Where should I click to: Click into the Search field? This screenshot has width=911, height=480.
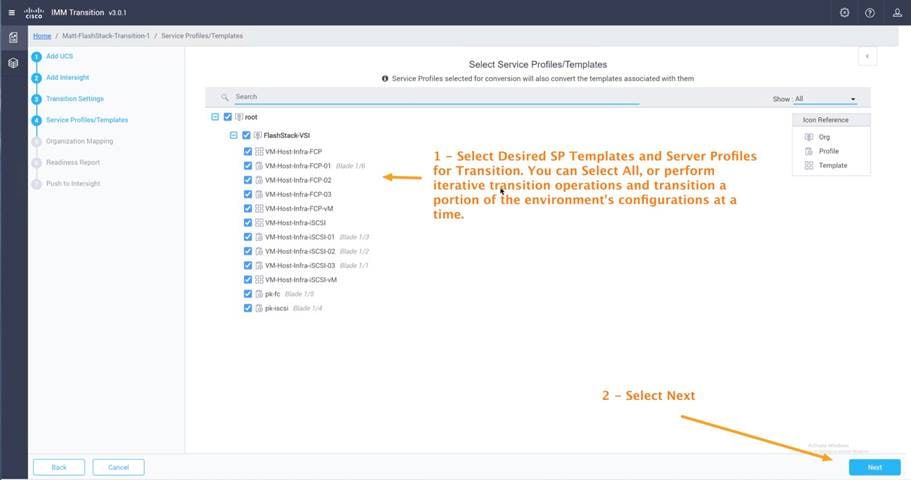pyautogui.click(x=437, y=97)
